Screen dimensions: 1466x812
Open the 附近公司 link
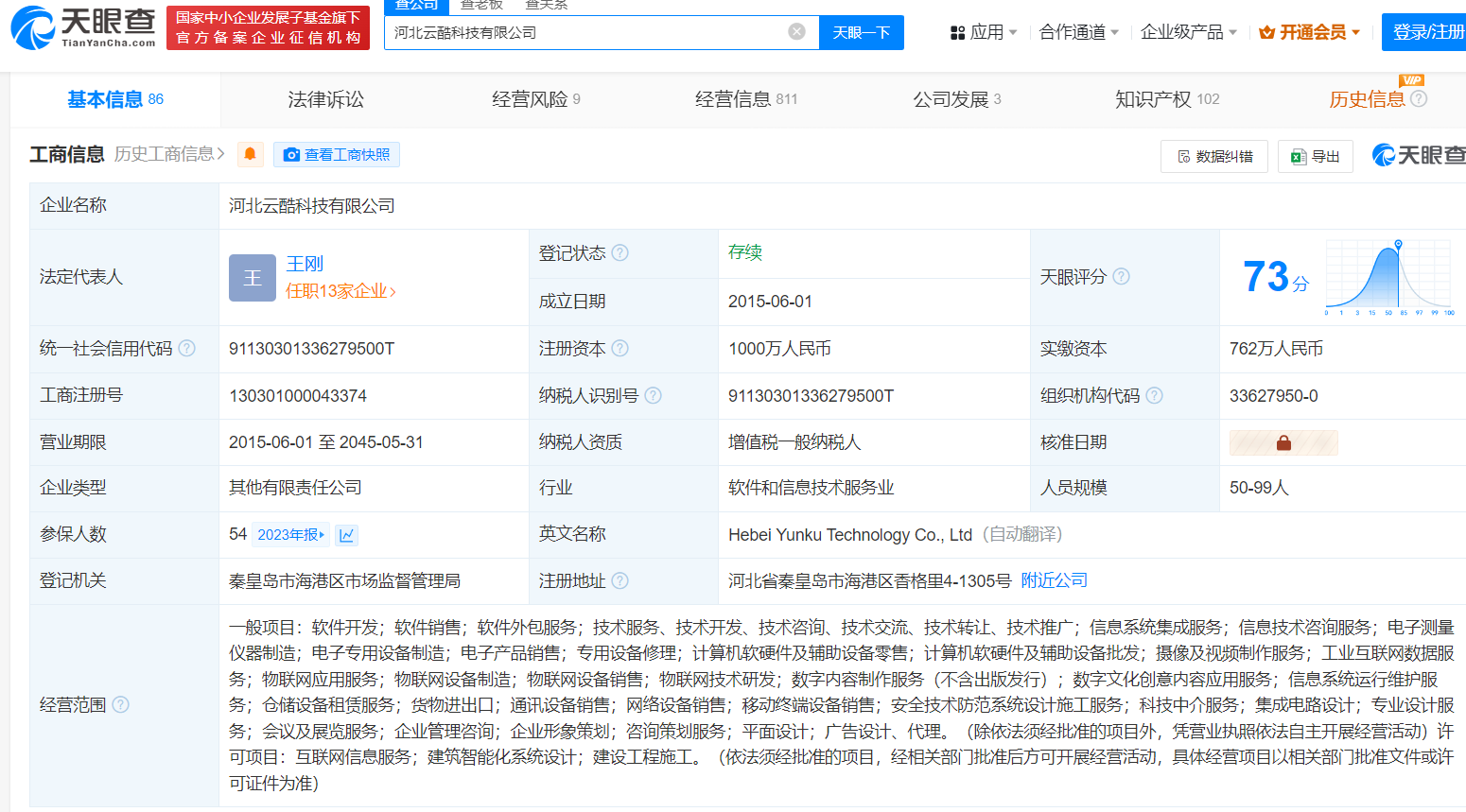tap(1055, 580)
